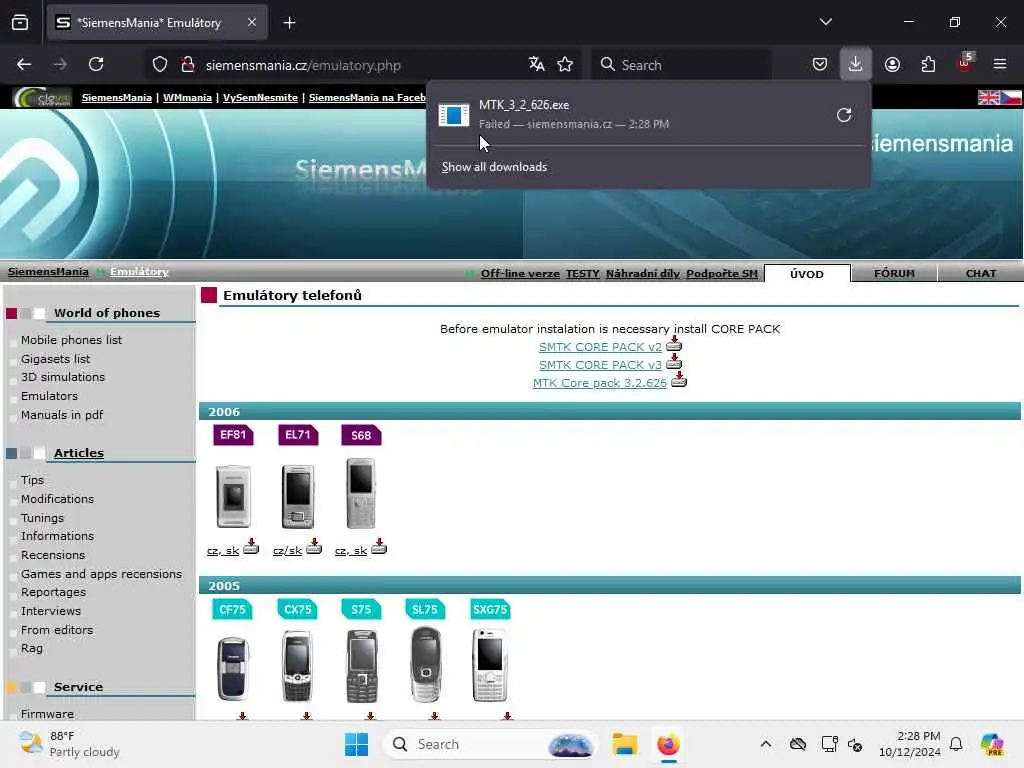Open the Firefox account icon
The width and height of the screenshot is (1024, 768).
892,64
